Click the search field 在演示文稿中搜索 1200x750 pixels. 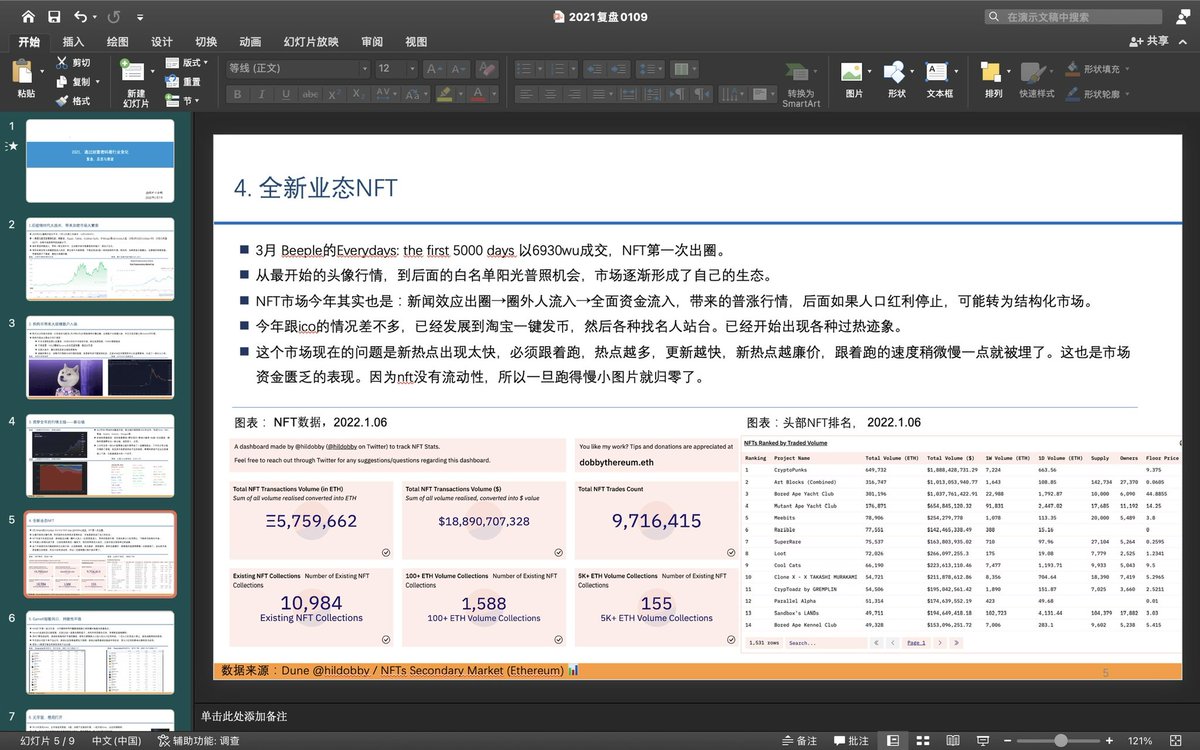[1074, 17]
